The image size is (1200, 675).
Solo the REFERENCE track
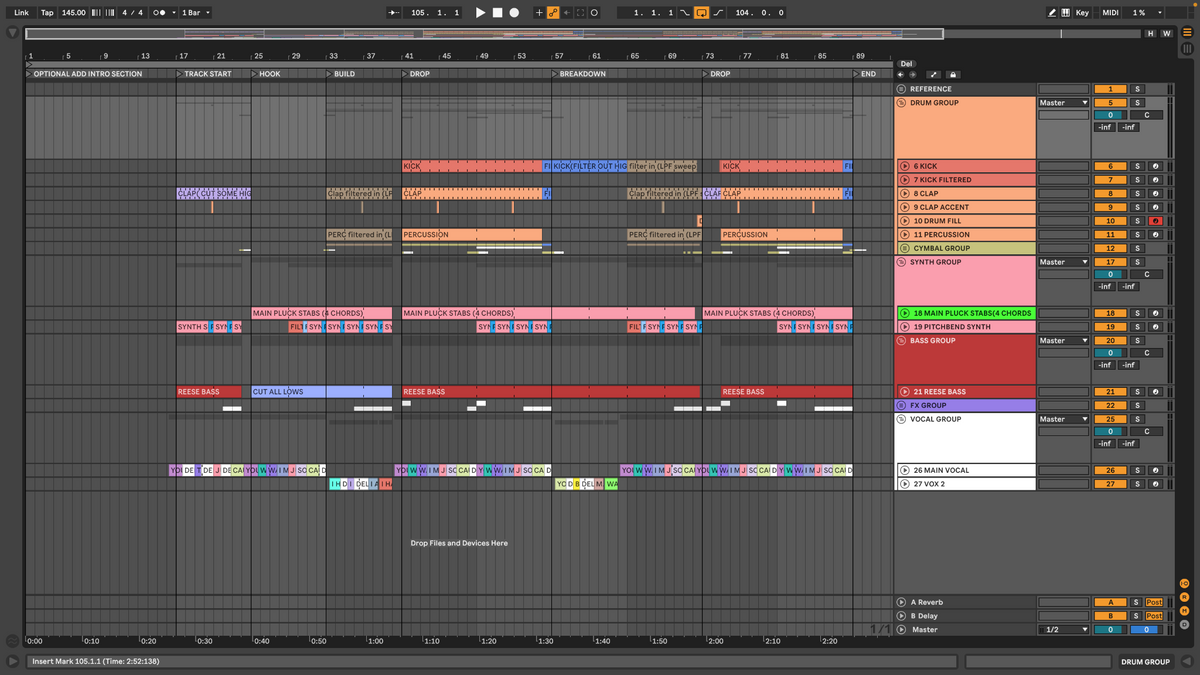click(x=1136, y=88)
